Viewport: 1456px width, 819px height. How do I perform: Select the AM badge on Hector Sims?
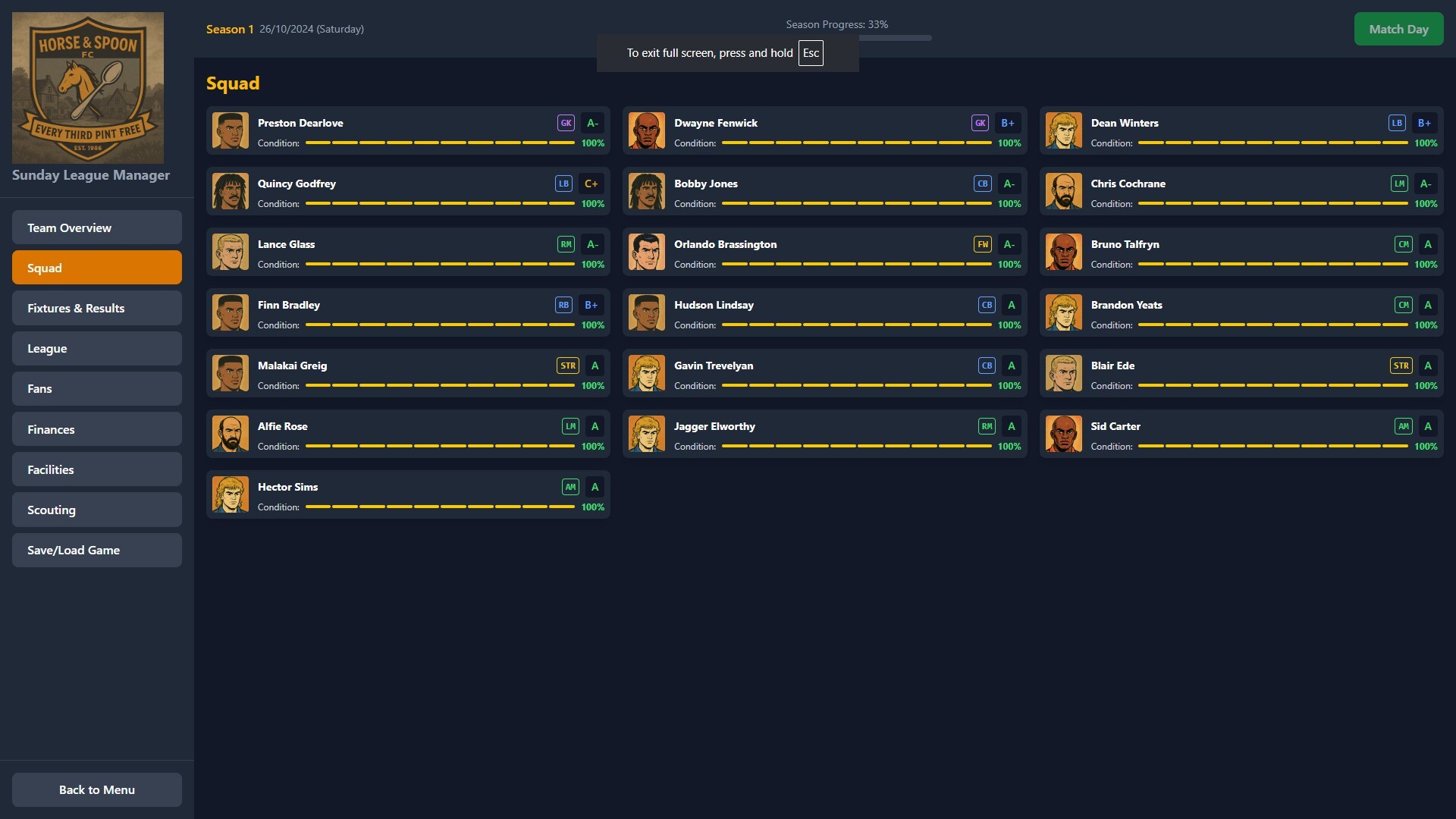570,487
